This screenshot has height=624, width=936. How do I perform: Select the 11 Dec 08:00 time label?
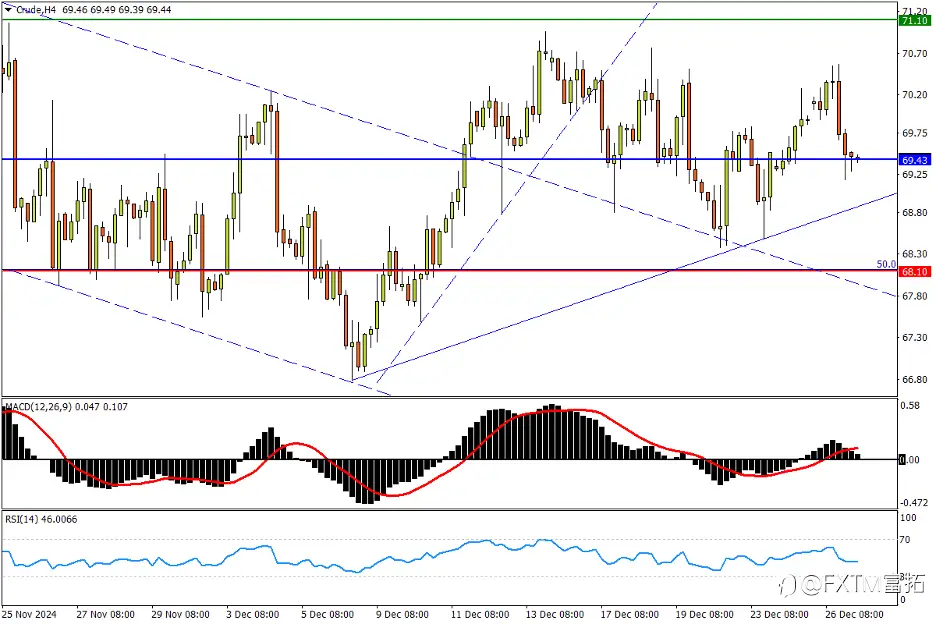point(480,614)
